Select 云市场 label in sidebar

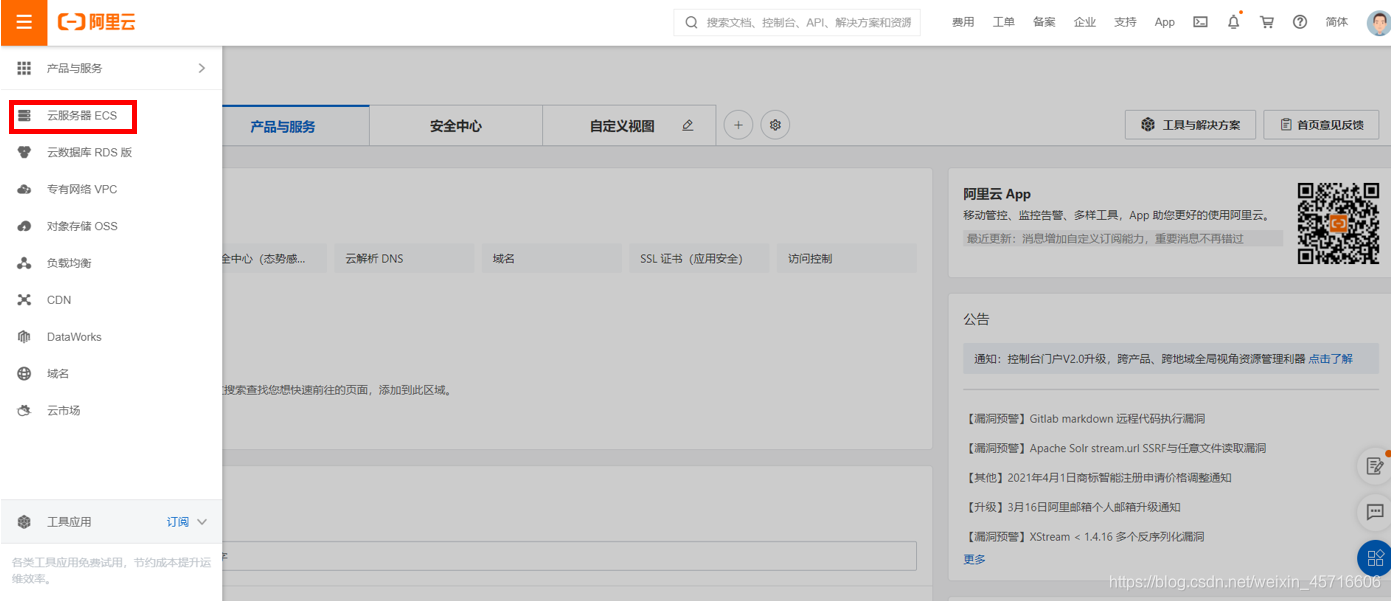click(63, 410)
